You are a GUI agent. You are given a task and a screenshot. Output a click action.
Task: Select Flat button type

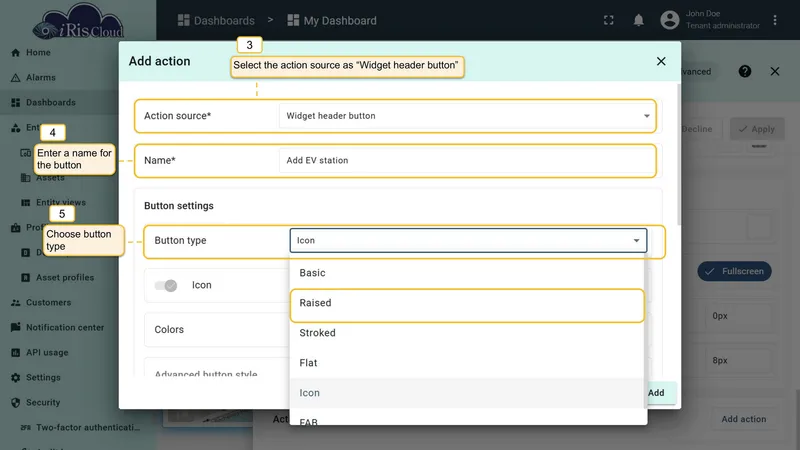click(467, 363)
